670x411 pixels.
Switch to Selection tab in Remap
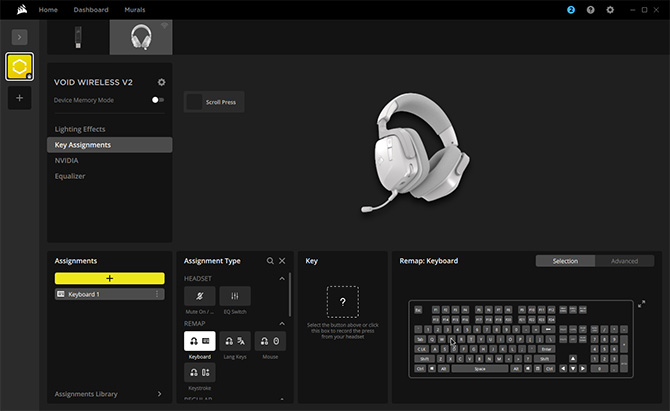point(565,261)
